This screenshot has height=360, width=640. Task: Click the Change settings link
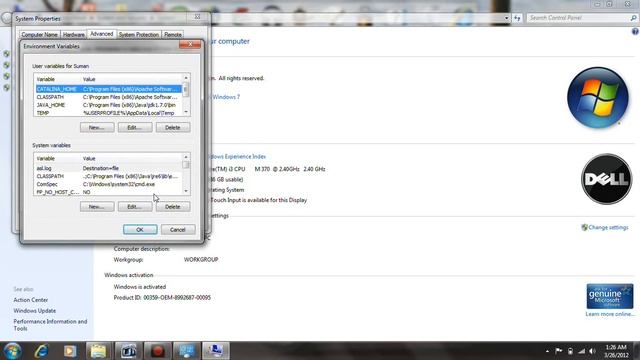(608, 227)
